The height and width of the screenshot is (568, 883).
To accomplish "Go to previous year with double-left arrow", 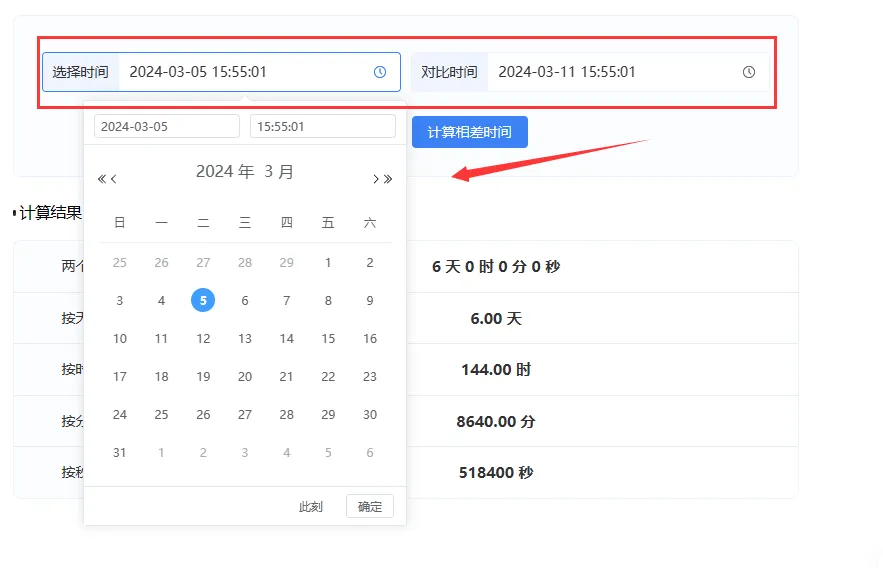I will coord(101,179).
